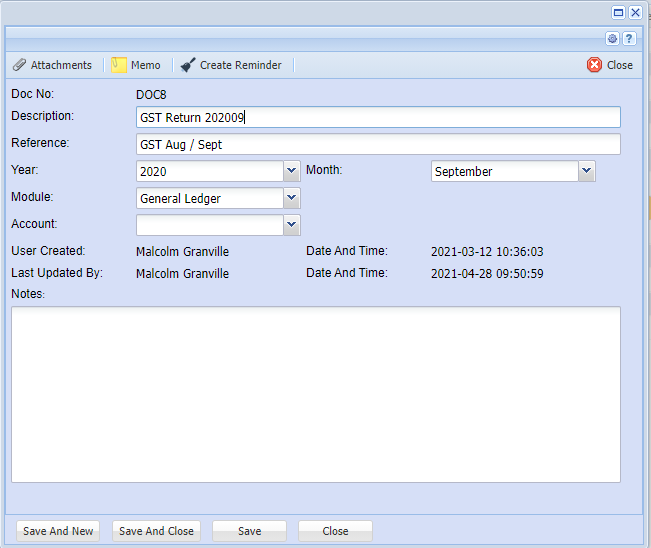Viewport: 651px width, 548px height.
Task: Click the Attachments paperclip icon
Action: click(19, 65)
